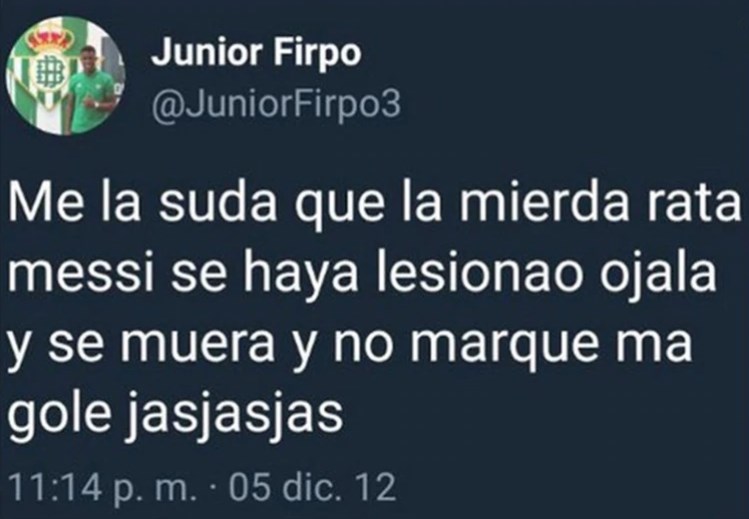This screenshot has height=519, width=749.
Task: Click the tweet's first line starting 'Me la suda'
Action: [374, 204]
